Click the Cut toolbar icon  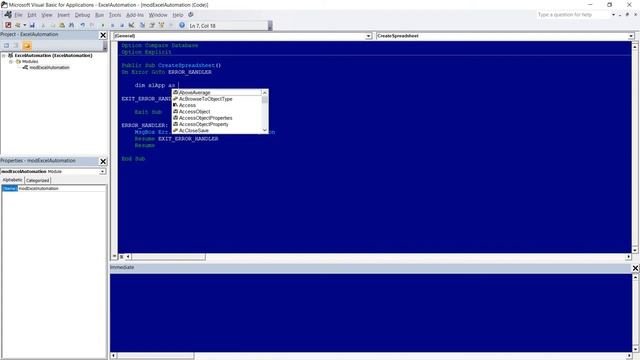[43, 25]
